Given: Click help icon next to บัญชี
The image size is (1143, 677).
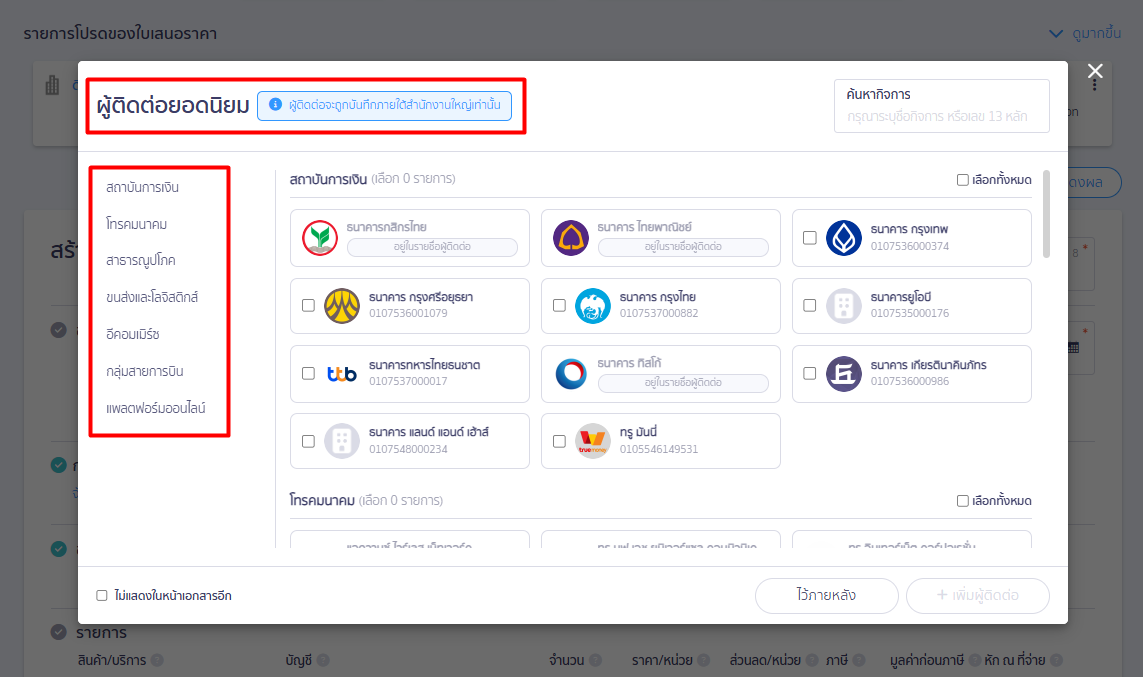Looking at the screenshot, I should coord(323,660).
